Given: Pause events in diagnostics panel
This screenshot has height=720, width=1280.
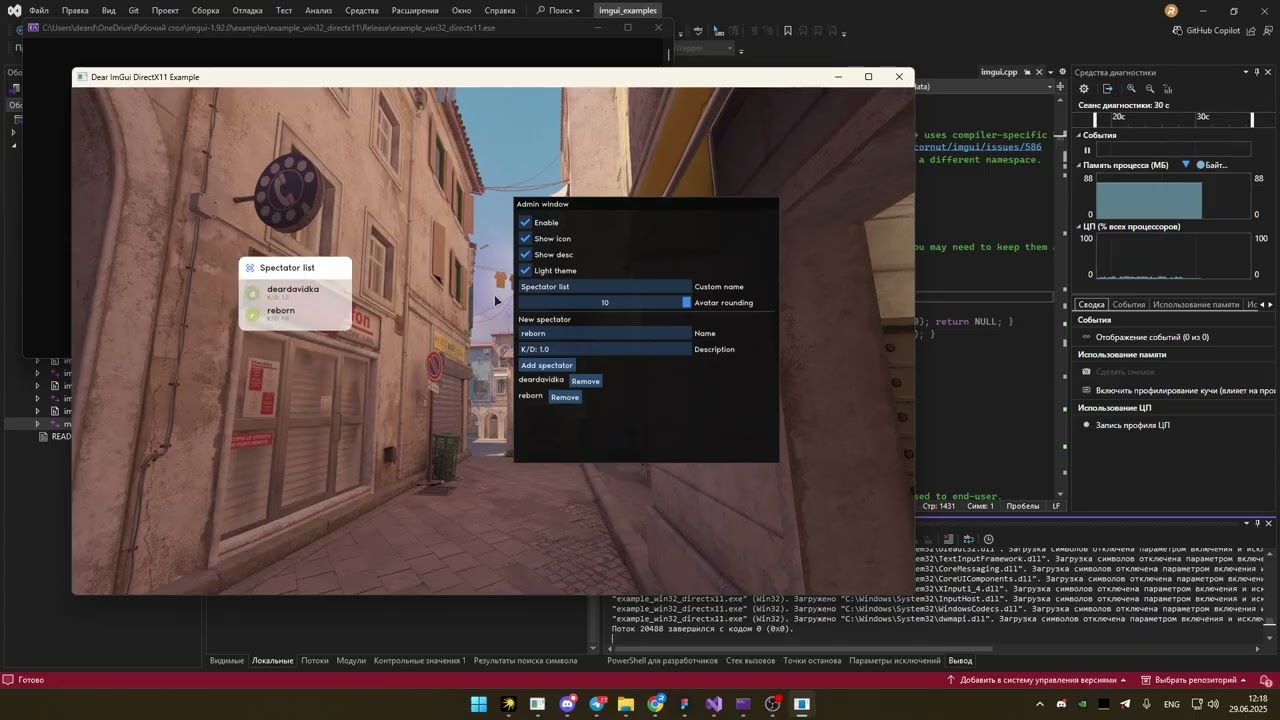Looking at the screenshot, I should click(x=1087, y=150).
